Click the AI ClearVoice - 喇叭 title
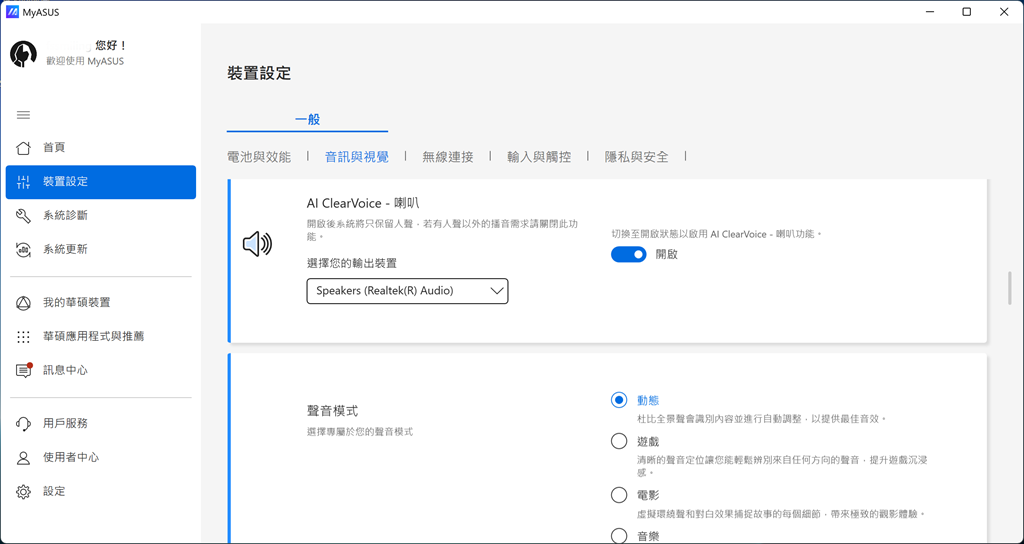Screen dimensions: 1024x544 [363, 203]
